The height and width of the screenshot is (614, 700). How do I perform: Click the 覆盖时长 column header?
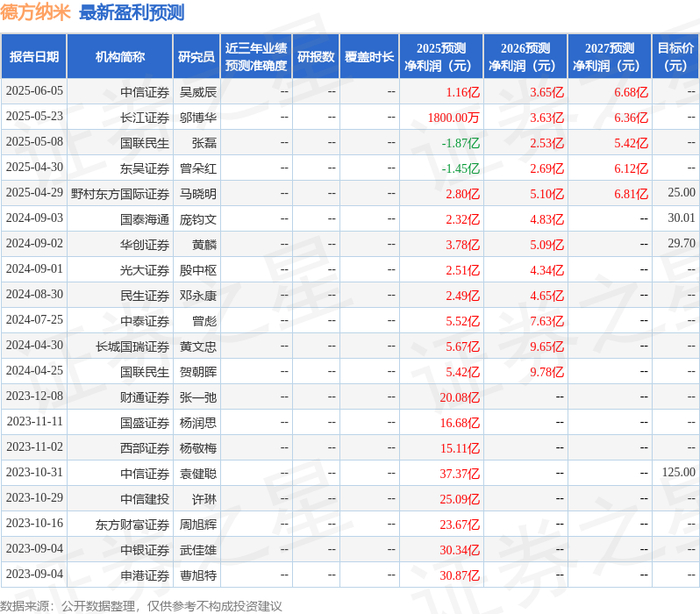pyautogui.click(x=369, y=57)
